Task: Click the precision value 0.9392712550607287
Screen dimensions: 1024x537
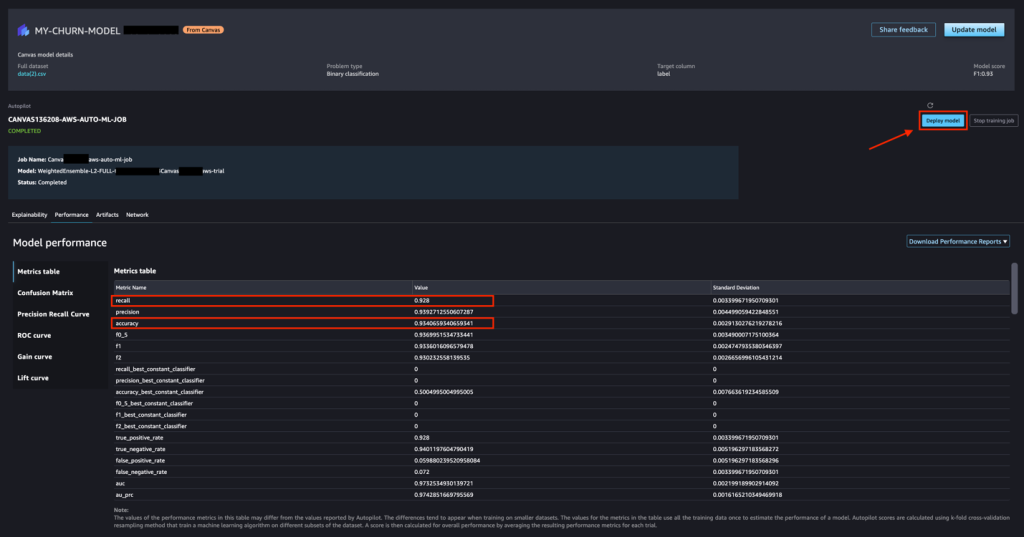Action: [x=443, y=312]
